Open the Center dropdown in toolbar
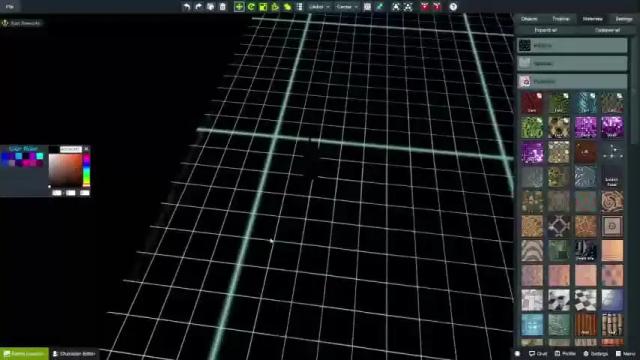 click(x=347, y=7)
